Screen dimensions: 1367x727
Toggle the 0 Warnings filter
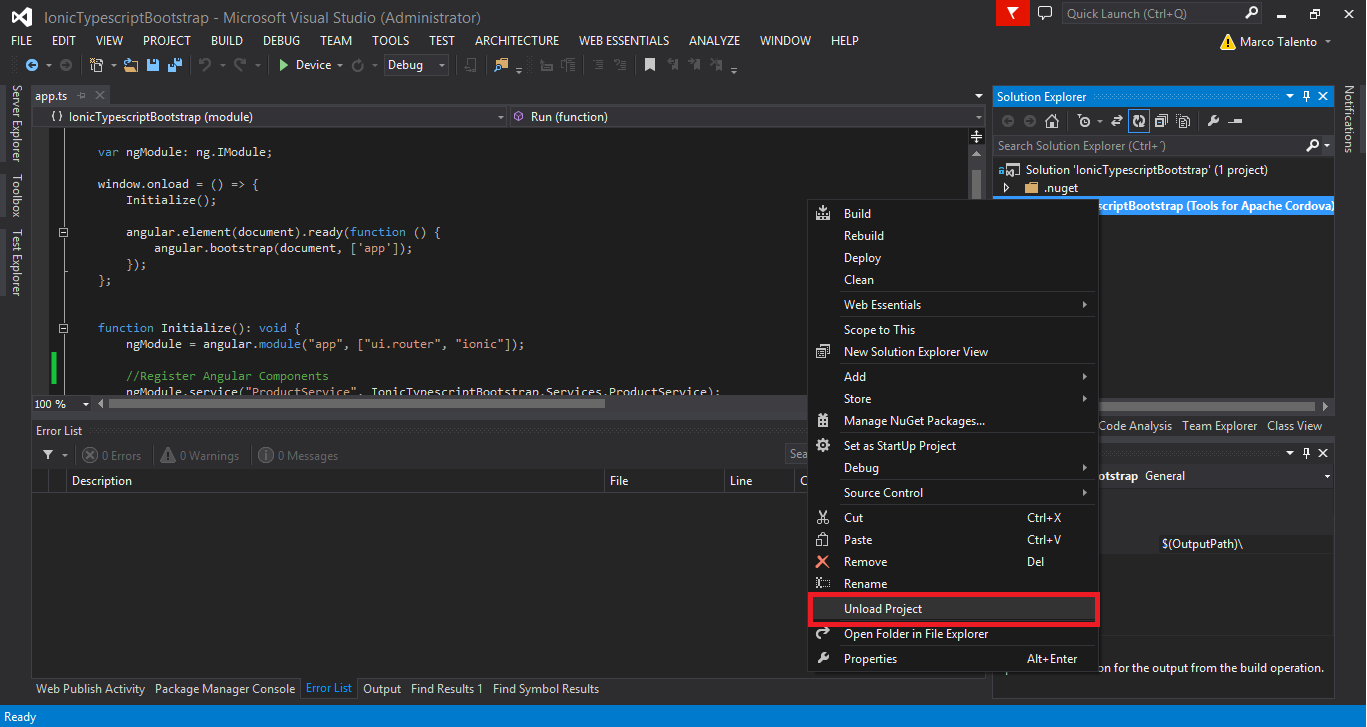(200, 456)
